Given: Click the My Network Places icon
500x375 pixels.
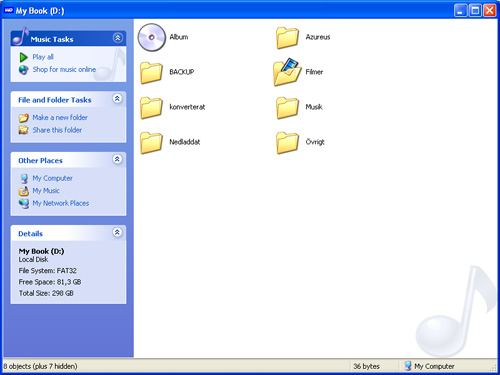Looking at the screenshot, I should [x=24, y=203].
